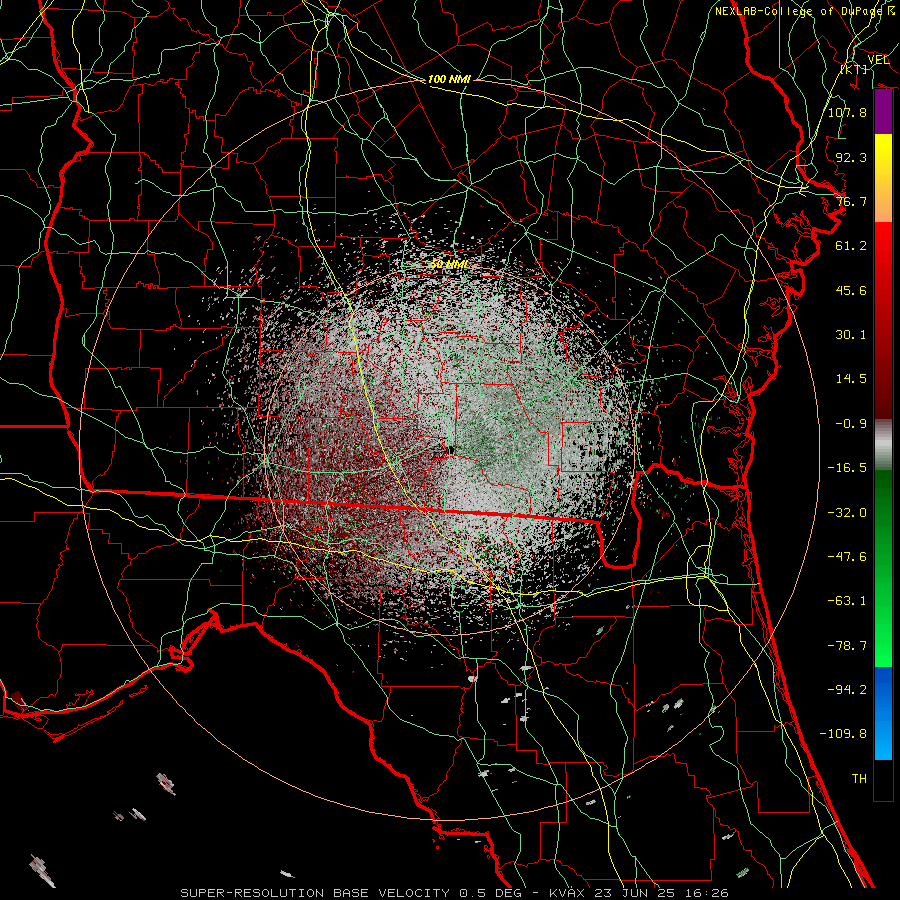Click the -47.6 legend value
The width and height of the screenshot is (900, 900).
[848, 557]
